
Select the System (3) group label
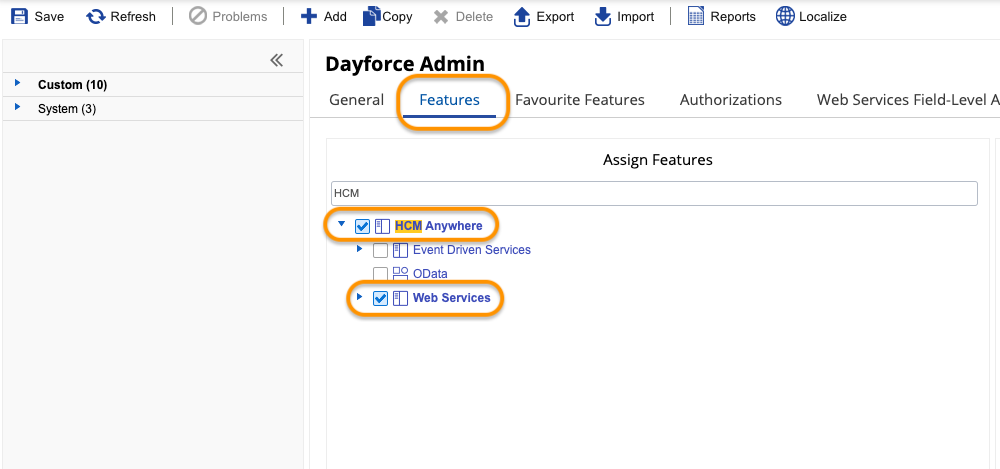67,109
